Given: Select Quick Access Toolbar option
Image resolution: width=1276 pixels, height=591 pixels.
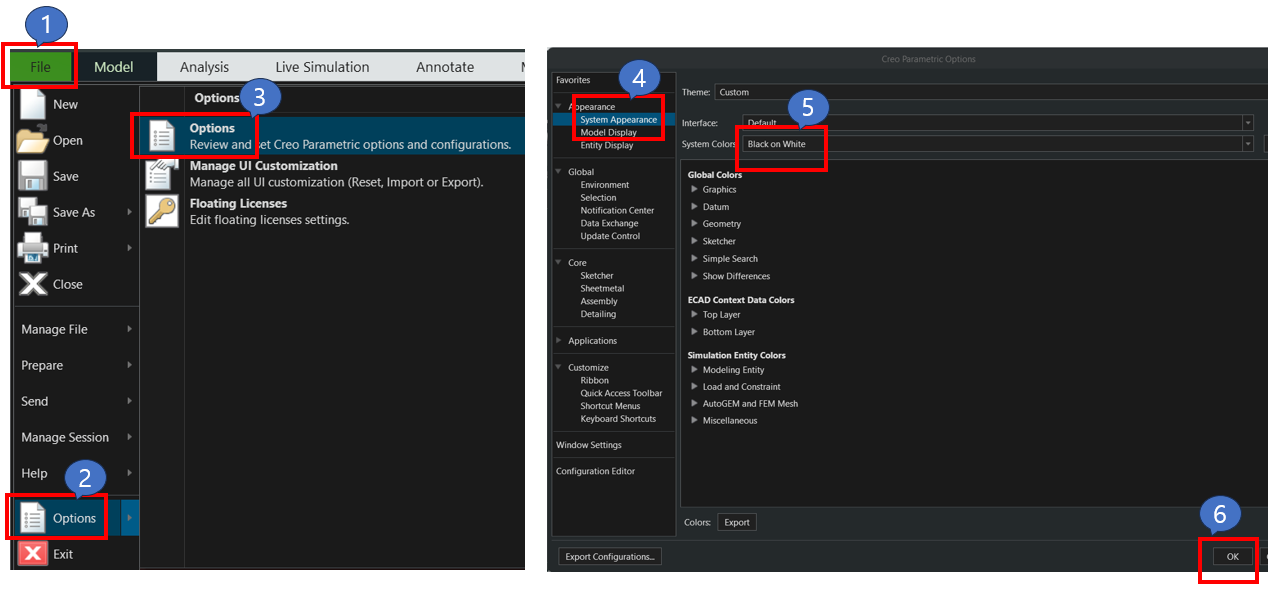Looking at the screenshot, I should tap(621, 393).
